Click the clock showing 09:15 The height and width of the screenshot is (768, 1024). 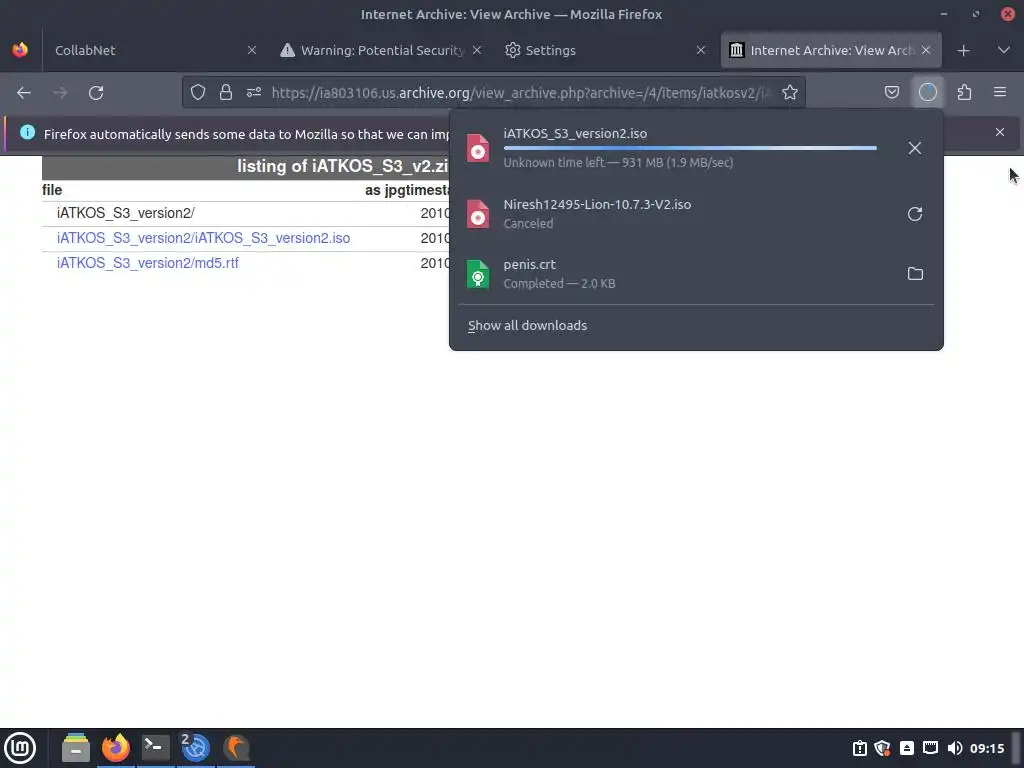pos(987,748)
